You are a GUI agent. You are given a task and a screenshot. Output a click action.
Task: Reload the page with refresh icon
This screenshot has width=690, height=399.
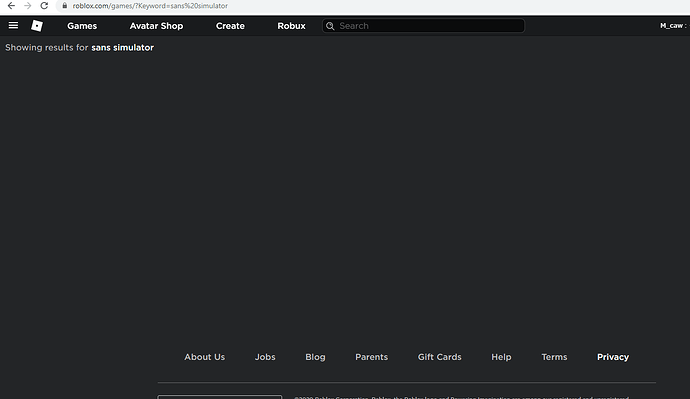pos(44,6)
